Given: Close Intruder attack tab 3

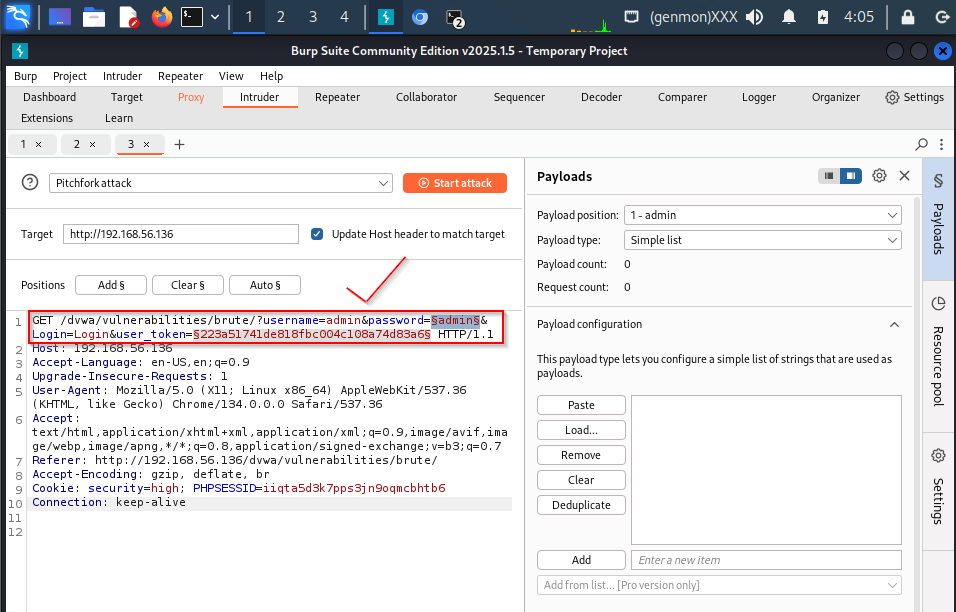Looking at the screenshot, I should pyautogui.click(x=146, y=144).
